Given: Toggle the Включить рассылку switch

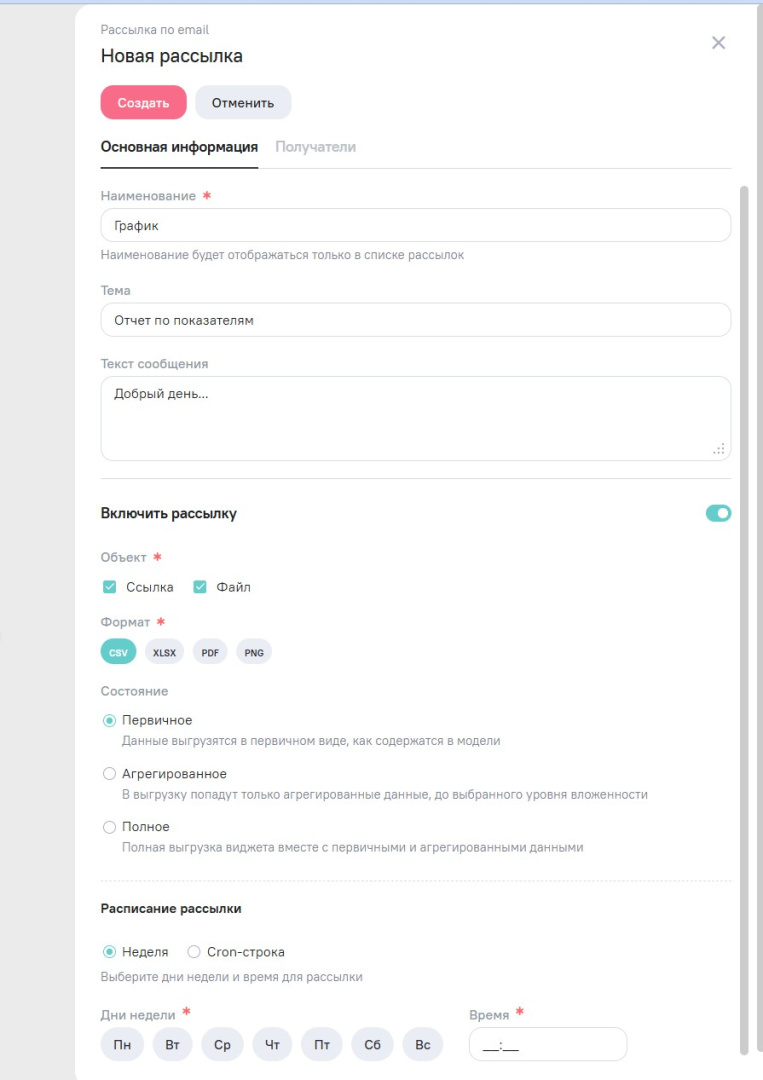Looking at the screenshot, I should tap(718, 513).
